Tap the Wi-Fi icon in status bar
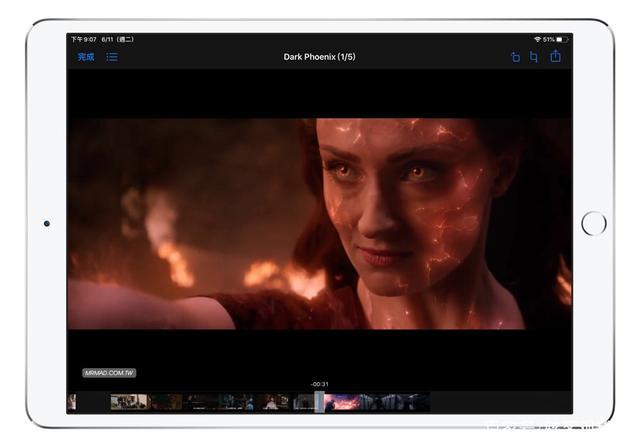 click(x=537, y=39)
